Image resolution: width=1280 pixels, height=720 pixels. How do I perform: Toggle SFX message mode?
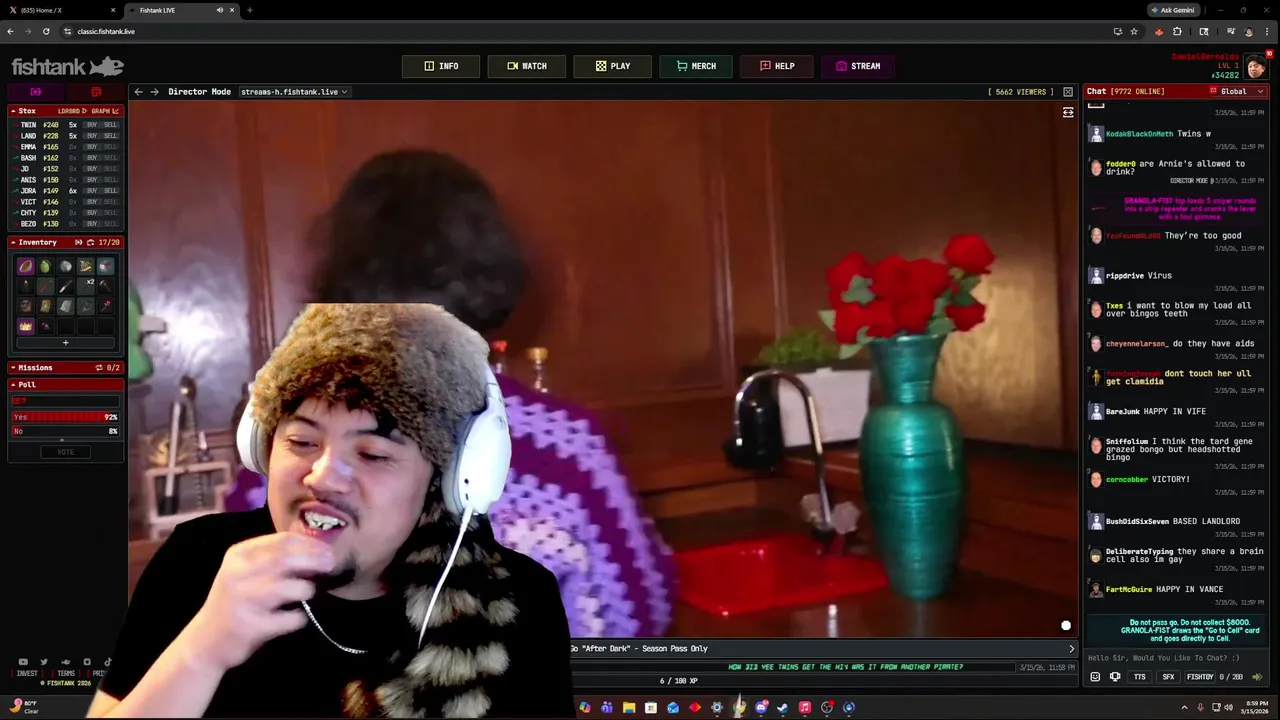1168,677
